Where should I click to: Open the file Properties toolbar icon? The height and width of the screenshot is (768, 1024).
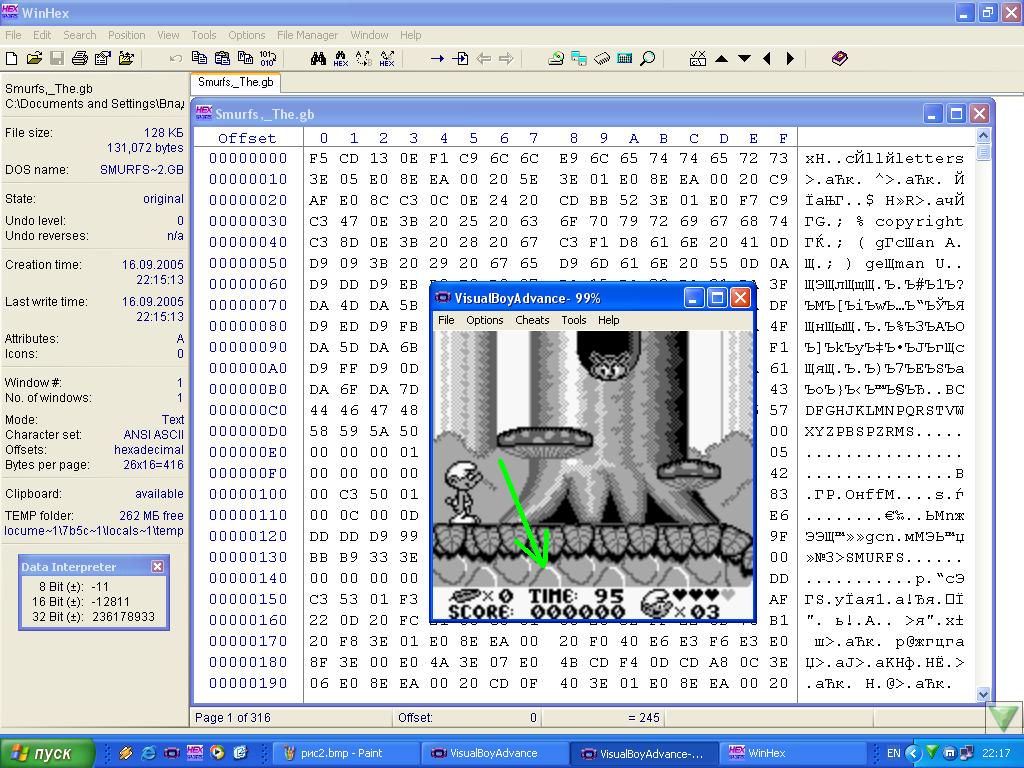103,59
